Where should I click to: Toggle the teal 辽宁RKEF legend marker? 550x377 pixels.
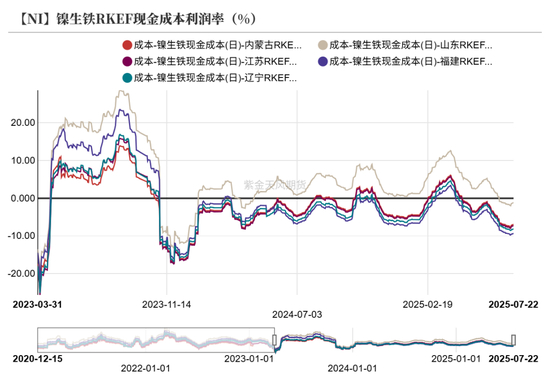127,78
